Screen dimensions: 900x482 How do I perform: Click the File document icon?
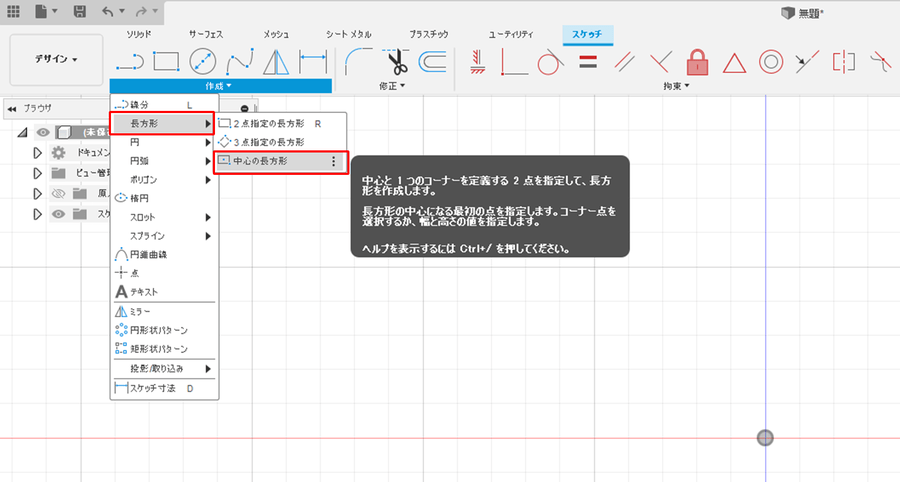(41, 11)
